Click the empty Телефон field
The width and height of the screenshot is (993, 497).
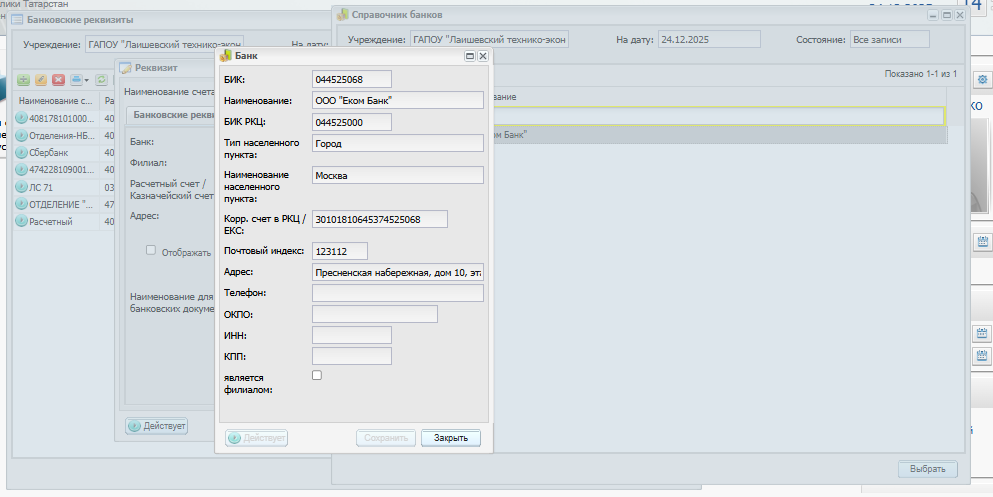pyautogui.click(x=398, y=293)
